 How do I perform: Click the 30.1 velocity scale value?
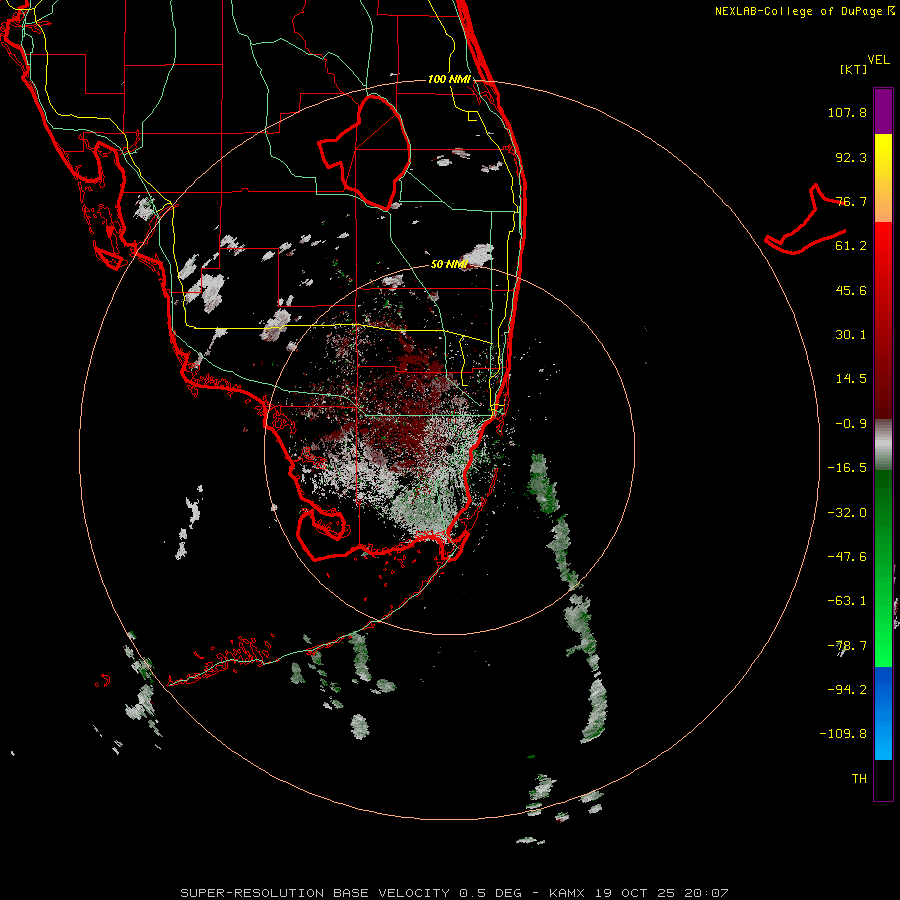pos(851,335)
